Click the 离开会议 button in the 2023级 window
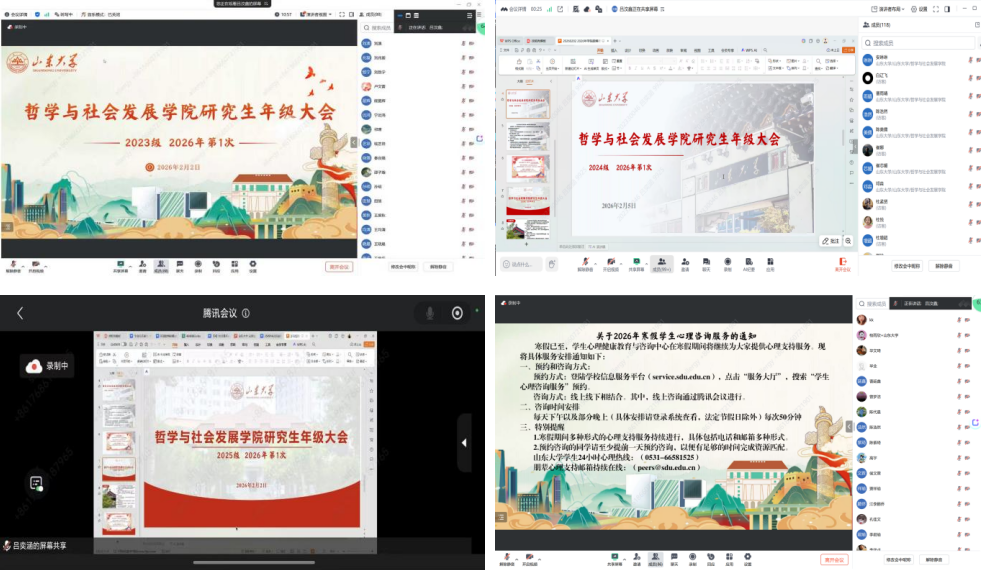 pos(339,267)
